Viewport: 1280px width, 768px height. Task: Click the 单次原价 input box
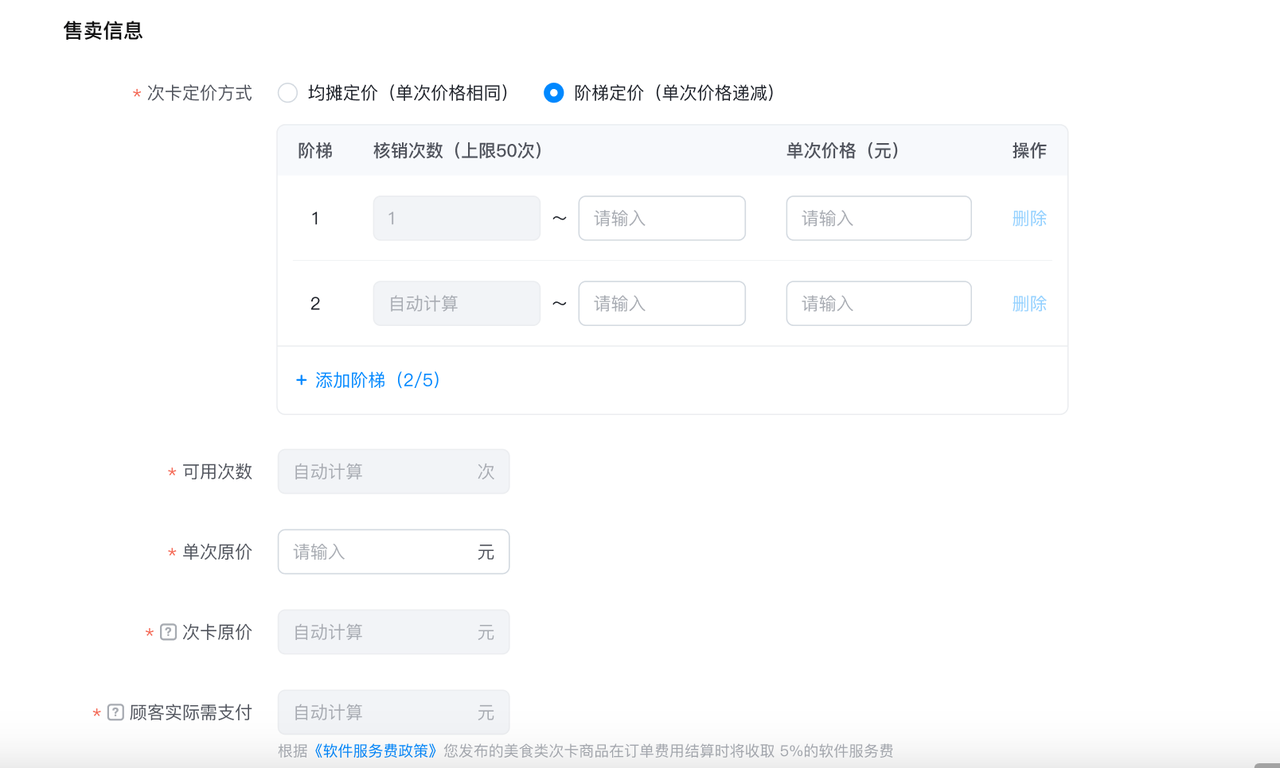click(380, 552)
